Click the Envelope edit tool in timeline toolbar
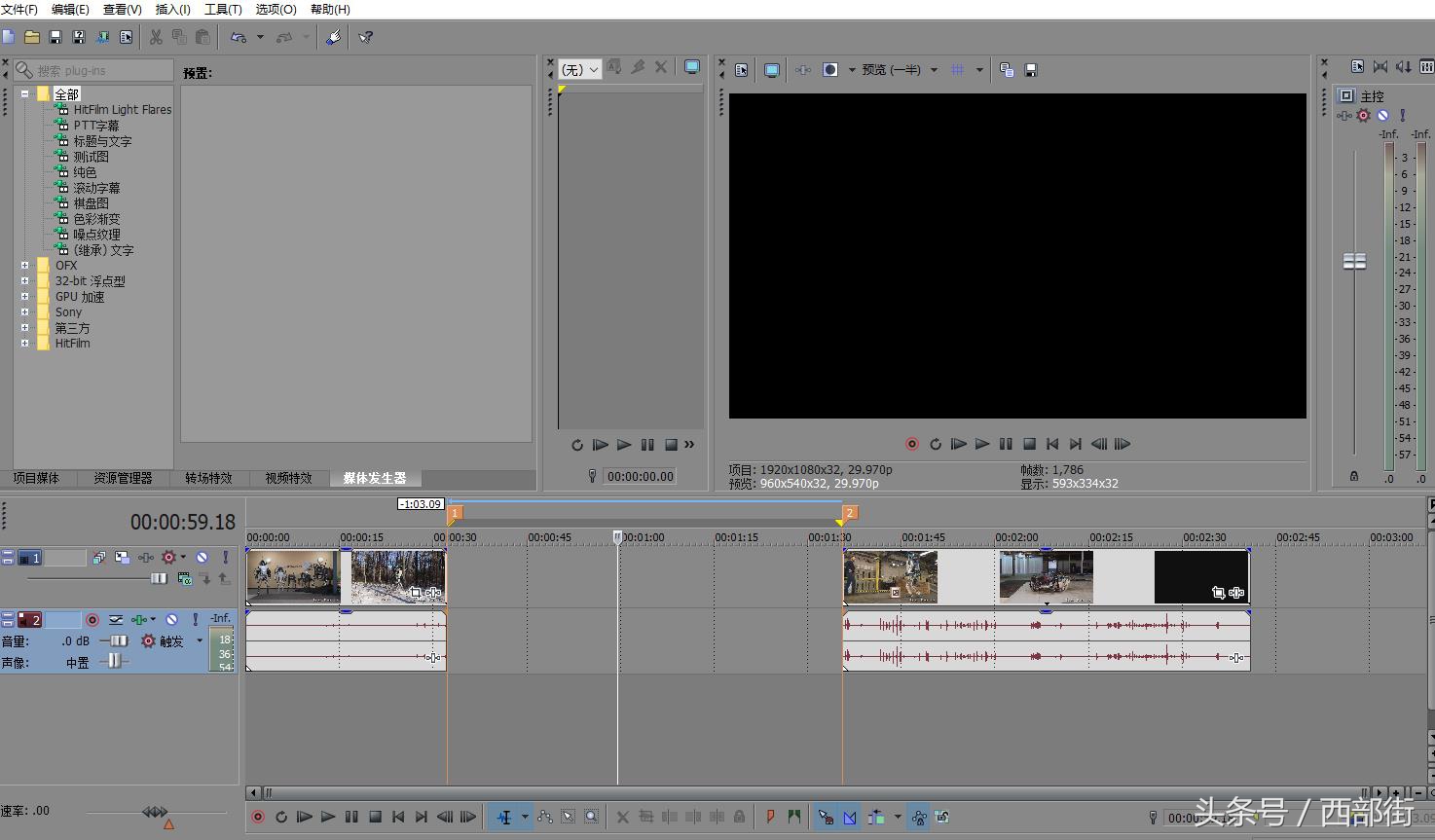Screen dimensions: 1435x840 pos(544,817)
